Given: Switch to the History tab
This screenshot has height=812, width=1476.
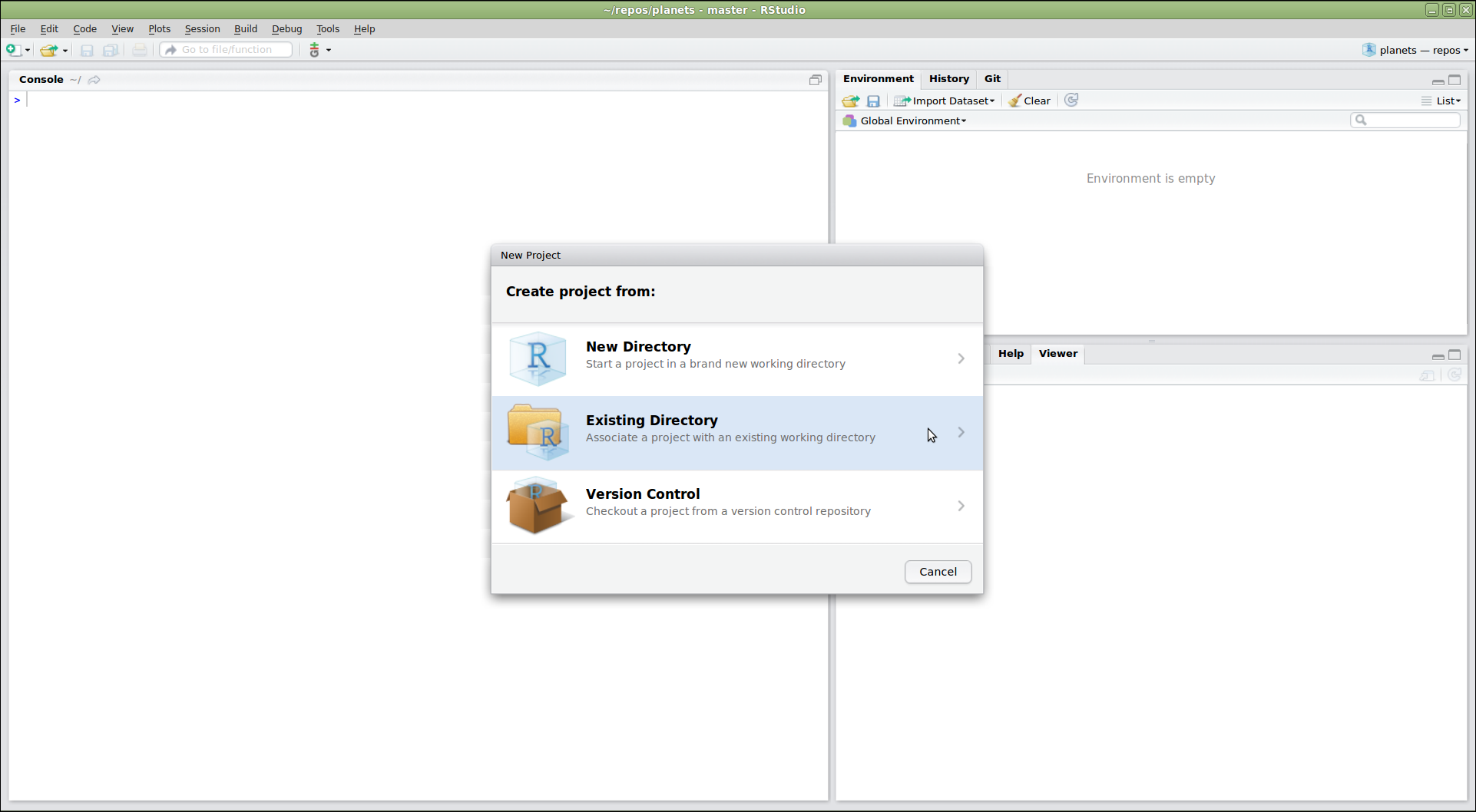Looking at the screenshot, I should coord(948,78).
